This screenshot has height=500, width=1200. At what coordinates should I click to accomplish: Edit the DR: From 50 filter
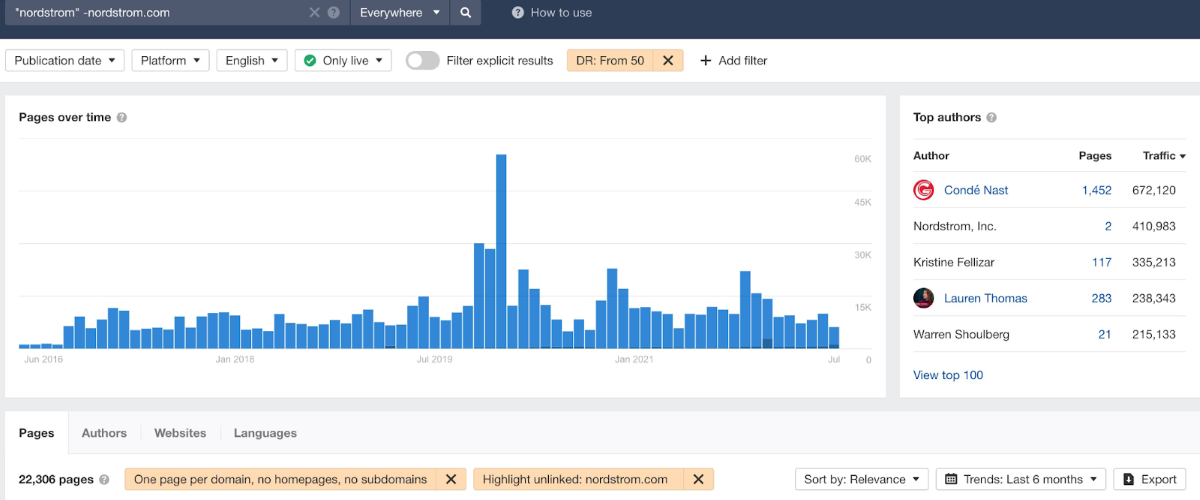(610, 60)
